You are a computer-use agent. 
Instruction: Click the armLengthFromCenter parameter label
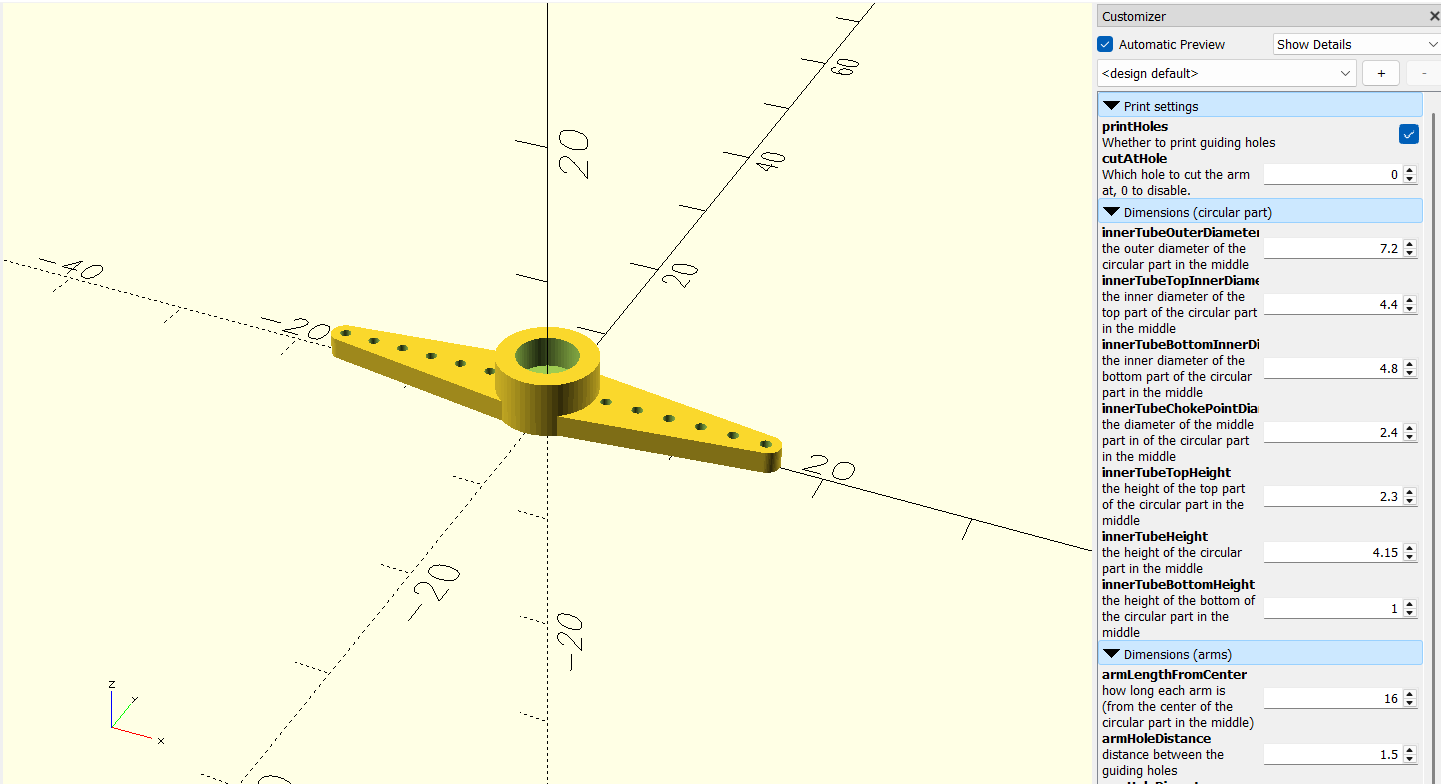[1174, 675]
